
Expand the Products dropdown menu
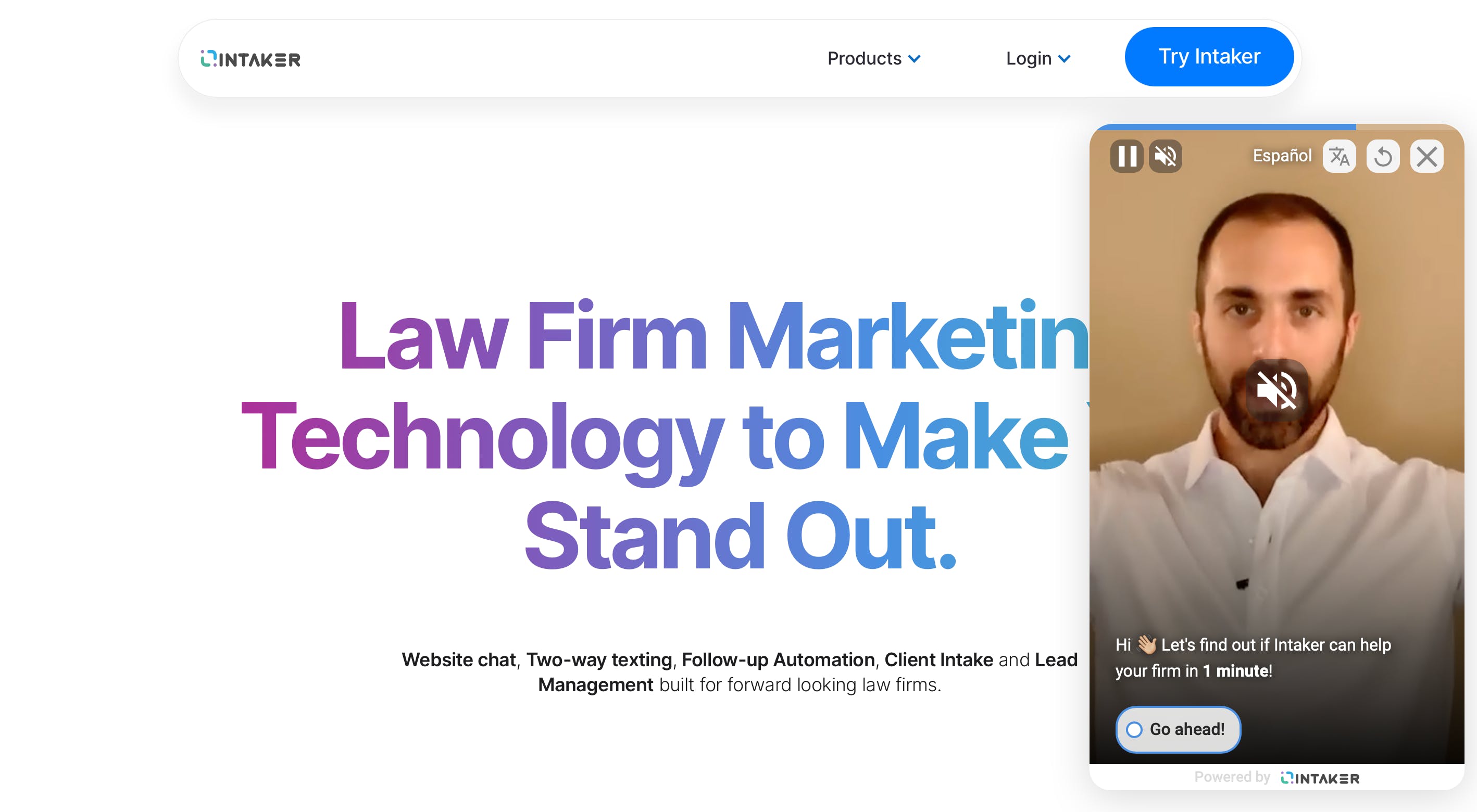(x=873, y=58)
